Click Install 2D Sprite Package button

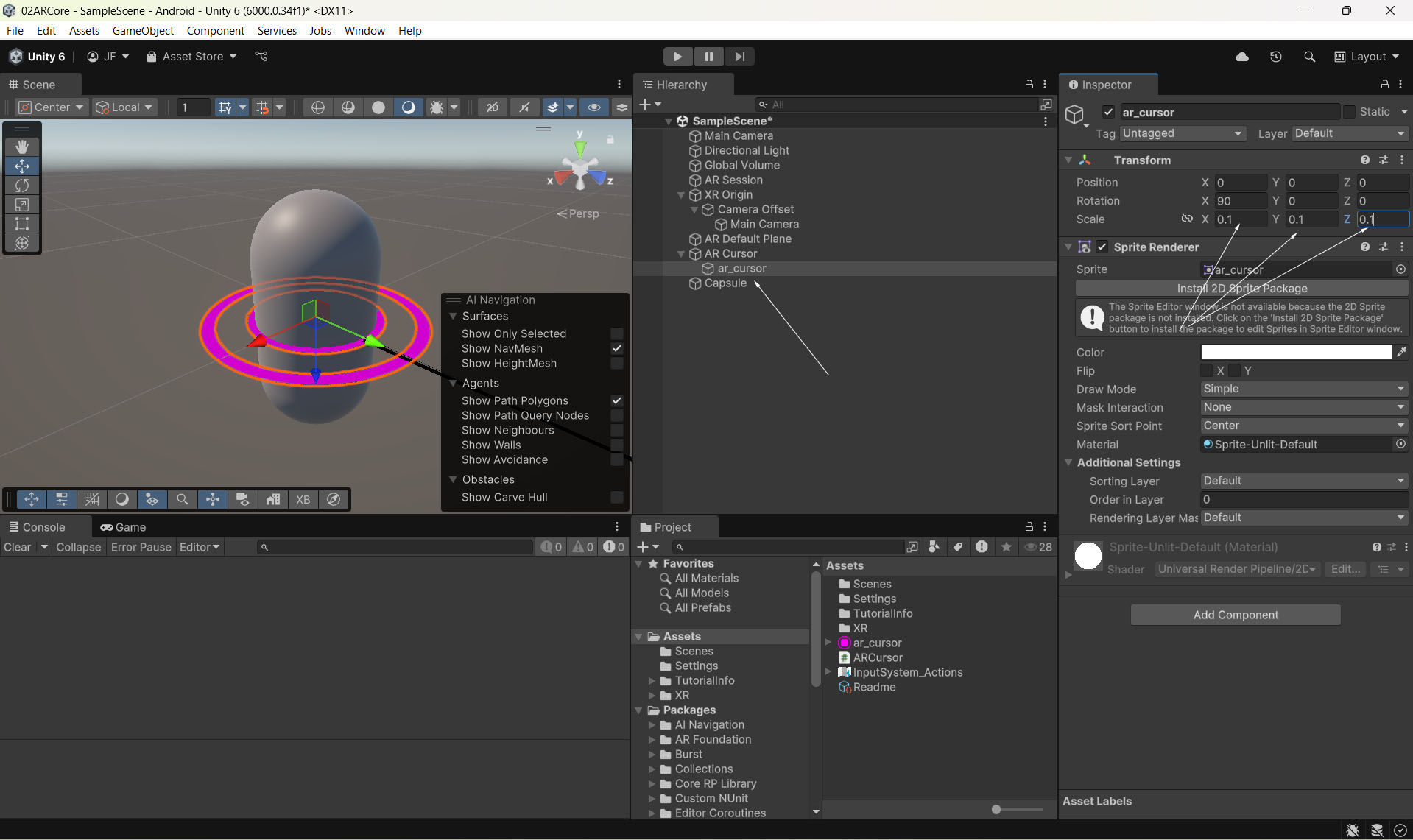(1241, 289)
